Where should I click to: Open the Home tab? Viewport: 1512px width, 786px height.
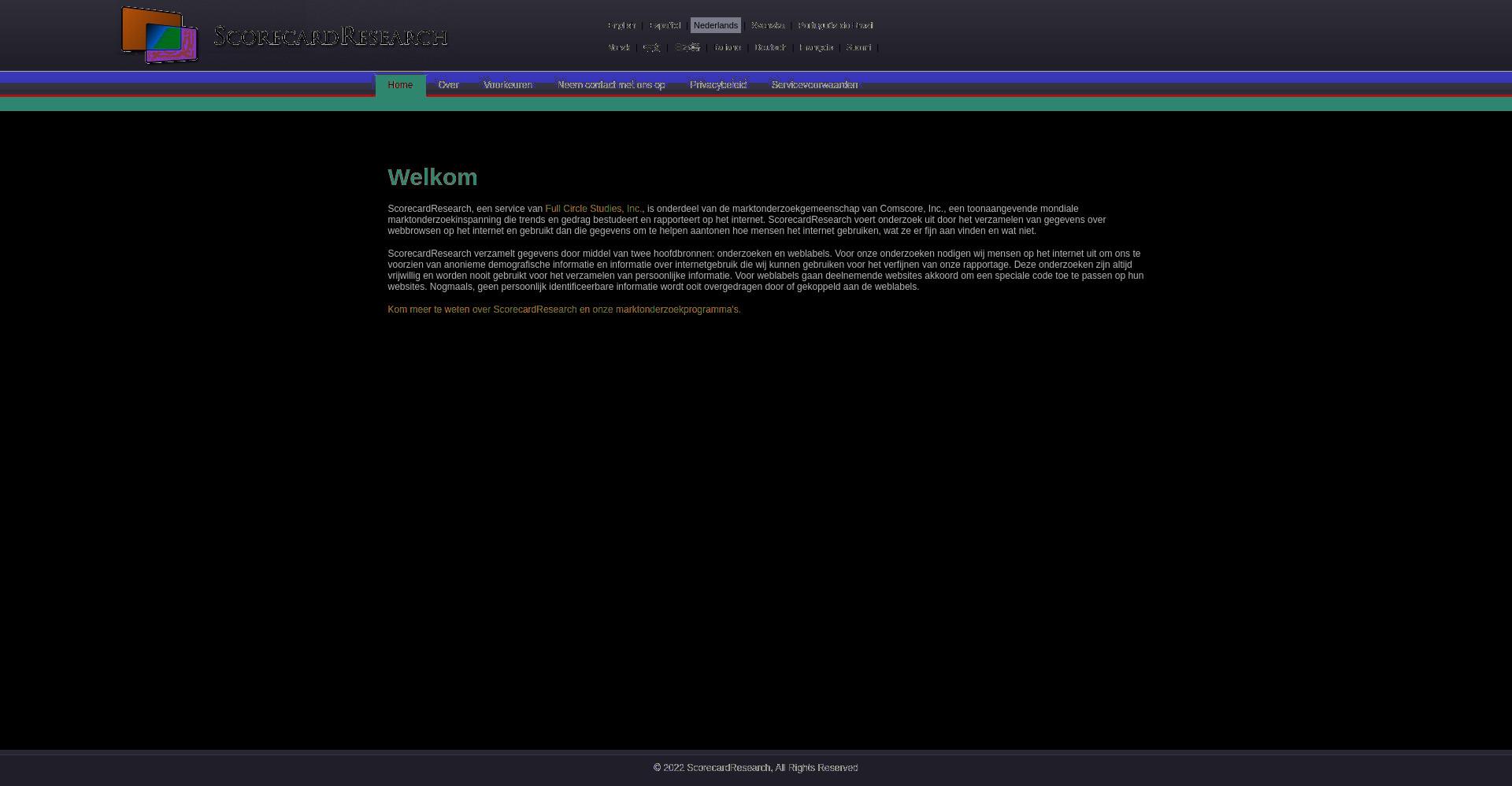pos(400,85)
